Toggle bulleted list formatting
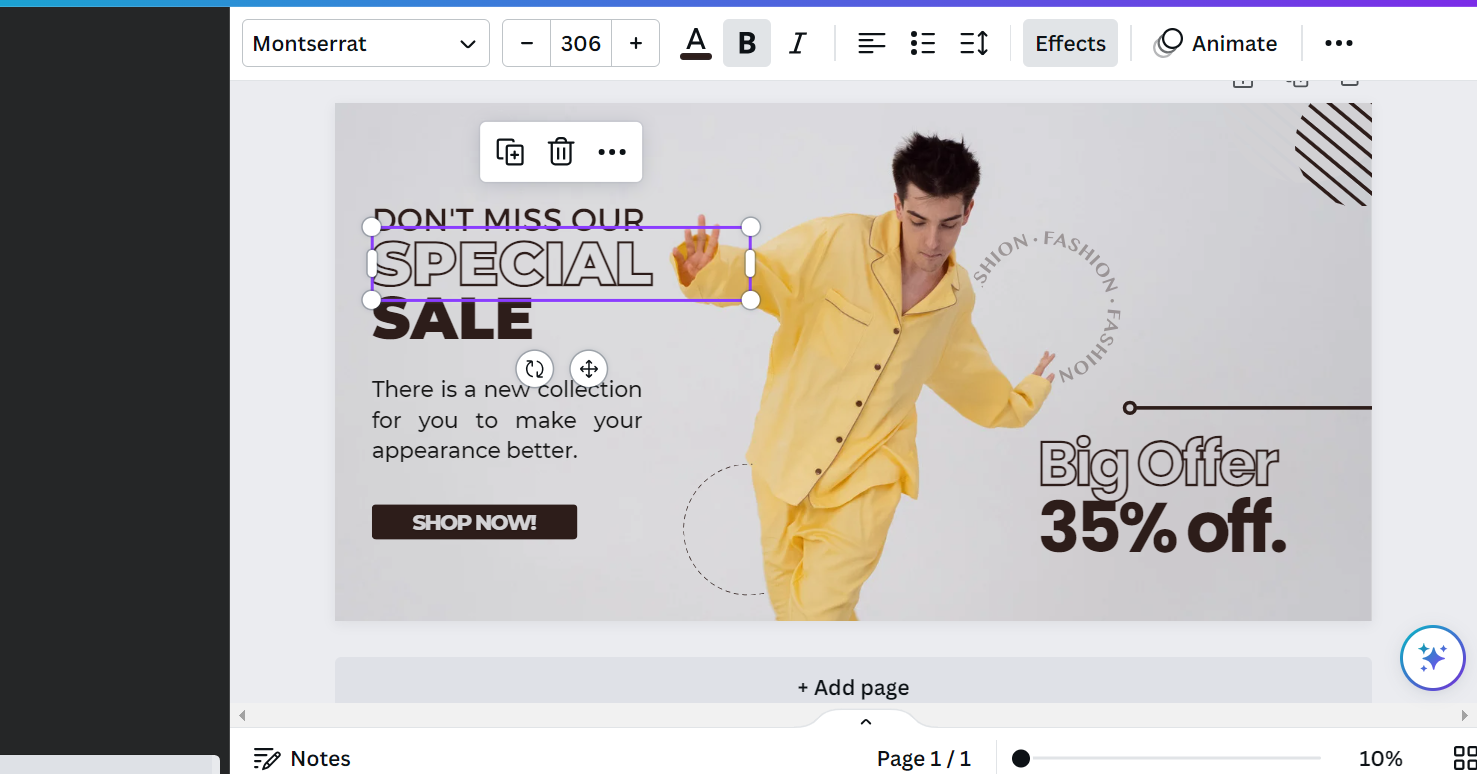1477x774 pixels. 923,43
